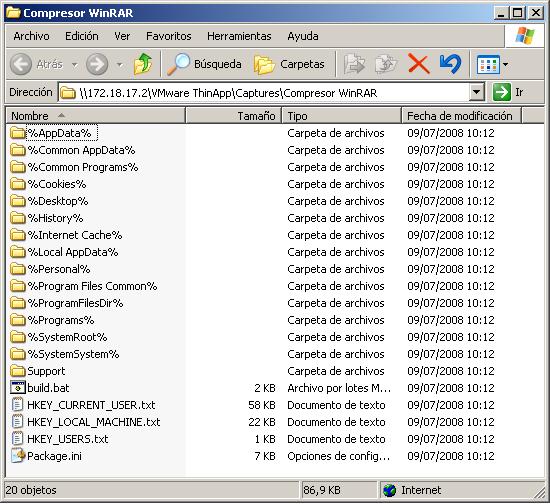Screen dimensions: 550x504
Task: Open the Herramientas menu
Action: click(239, 36)
